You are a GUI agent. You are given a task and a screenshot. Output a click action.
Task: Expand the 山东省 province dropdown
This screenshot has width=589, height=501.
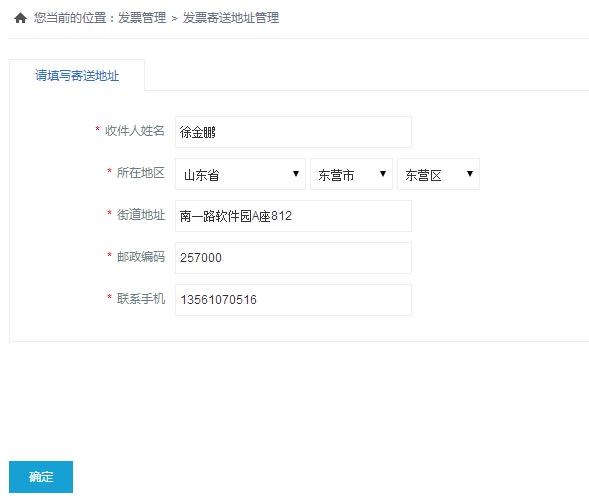(x=240, y=174)
